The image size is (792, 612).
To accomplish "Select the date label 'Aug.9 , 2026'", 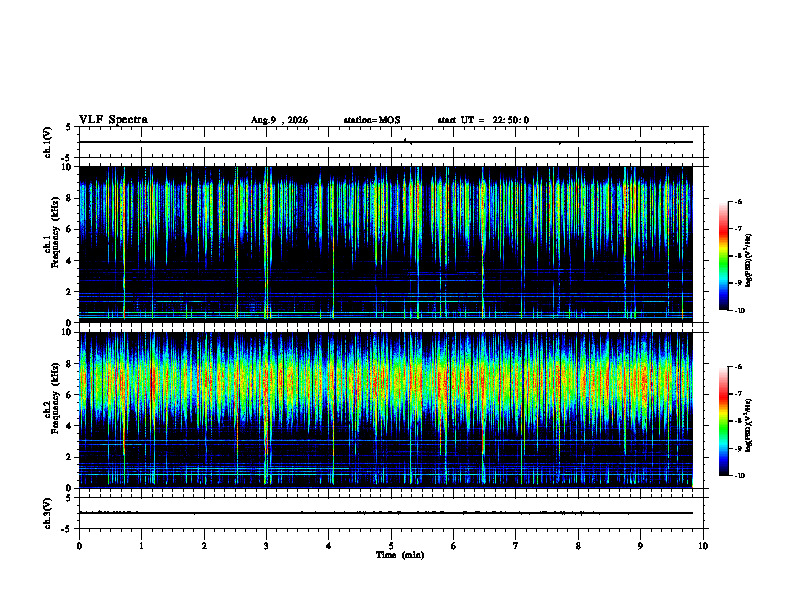I will pos(279,120).
